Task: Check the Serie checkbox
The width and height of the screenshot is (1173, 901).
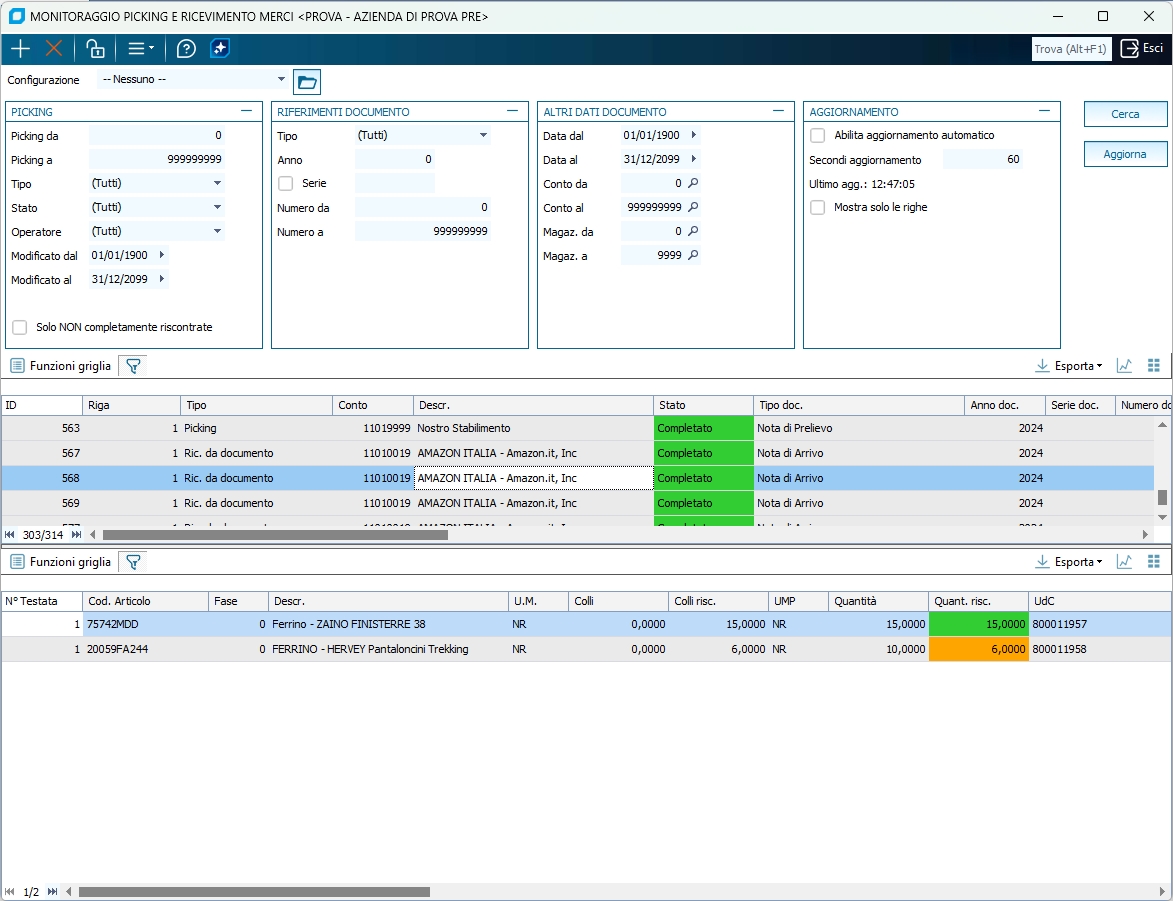Action: [x=286, y=184]
